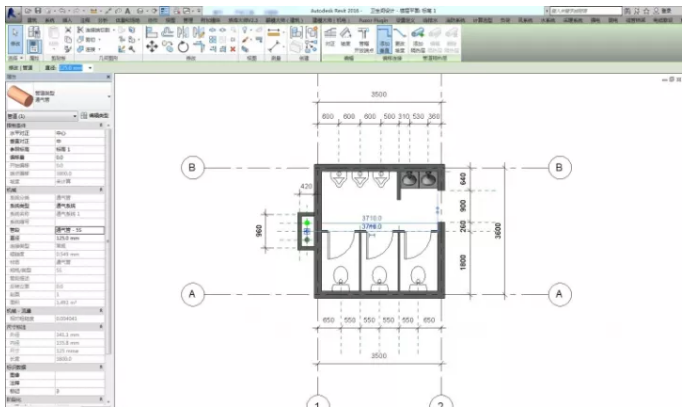Click the 3500 dimension text at top

click(x=379, y=94)
